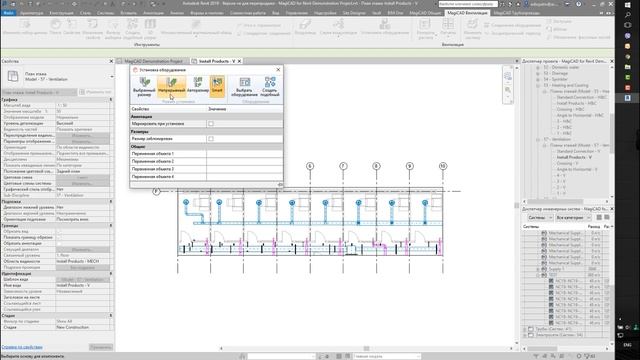Open the Справка по свойствам link

22,347
